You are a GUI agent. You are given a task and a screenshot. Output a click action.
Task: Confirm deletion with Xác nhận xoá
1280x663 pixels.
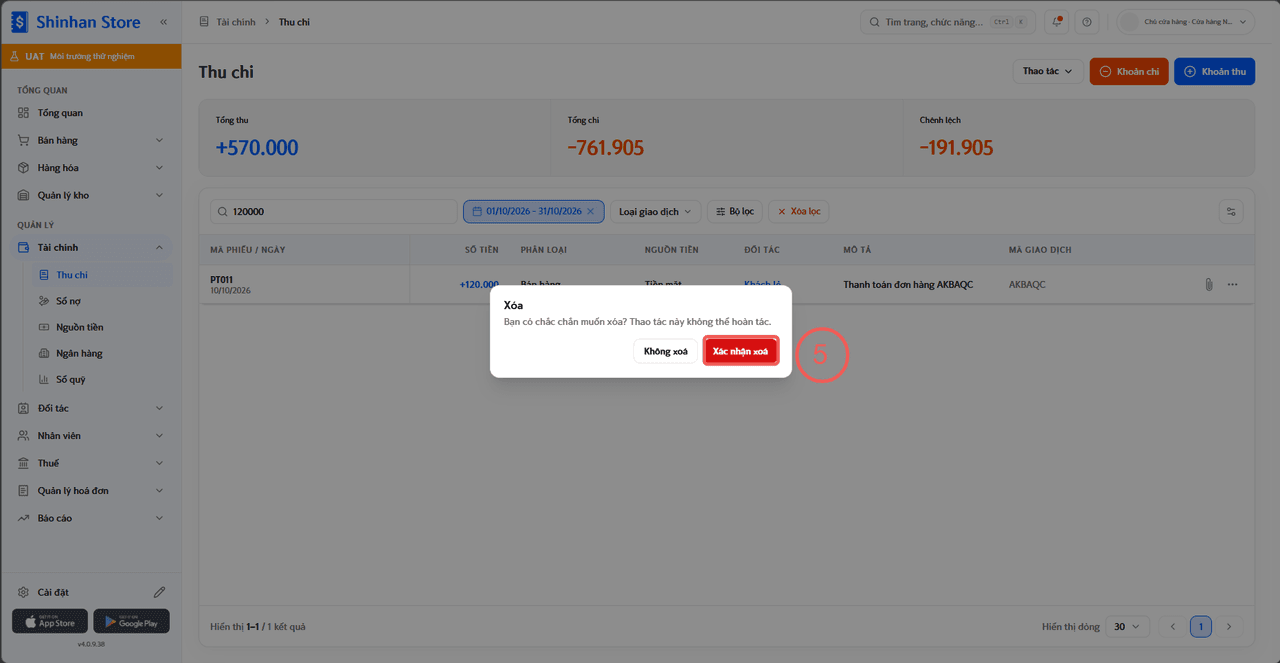point(740,351)
